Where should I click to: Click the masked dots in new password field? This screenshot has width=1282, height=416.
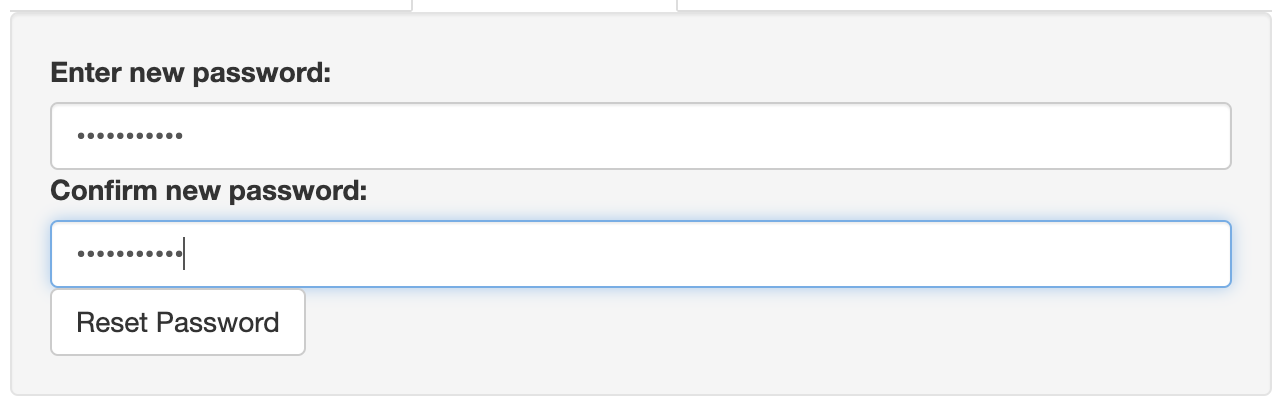tap(130, 136)
